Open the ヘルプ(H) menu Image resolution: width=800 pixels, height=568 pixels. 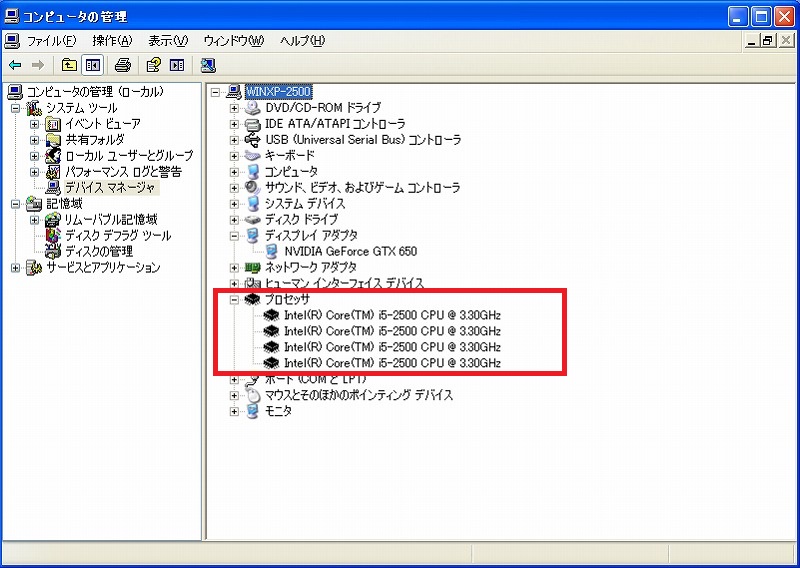click(x=302, y=40)
